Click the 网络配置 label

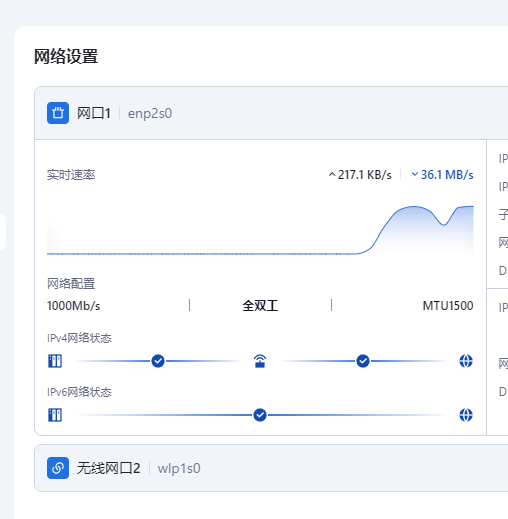coord(71,284)
